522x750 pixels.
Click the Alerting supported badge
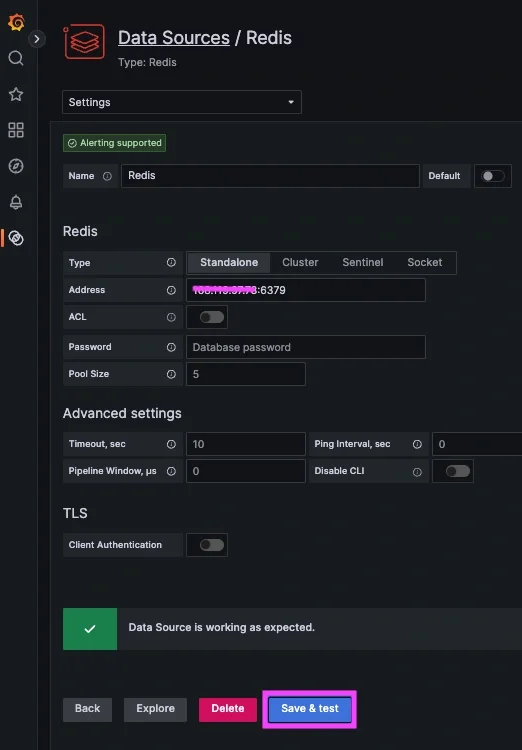tap(114, 143)
